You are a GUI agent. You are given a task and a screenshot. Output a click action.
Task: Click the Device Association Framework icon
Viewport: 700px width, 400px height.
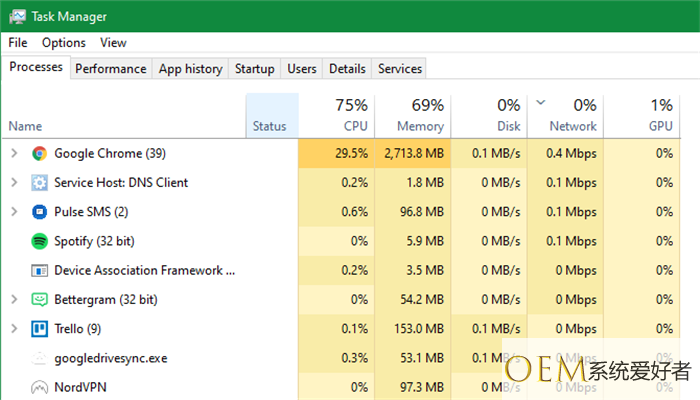39,270
